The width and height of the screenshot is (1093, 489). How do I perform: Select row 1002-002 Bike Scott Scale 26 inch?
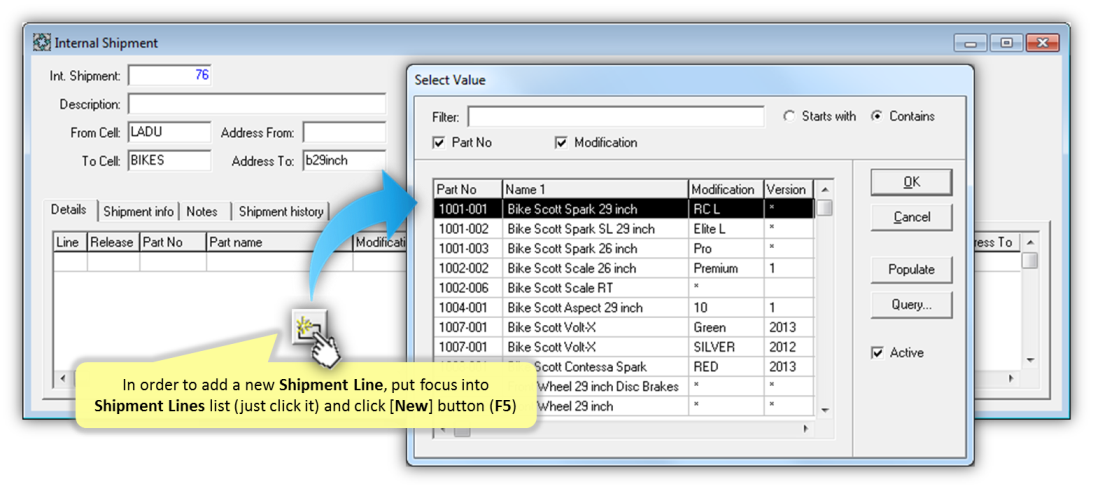point(623,268)
